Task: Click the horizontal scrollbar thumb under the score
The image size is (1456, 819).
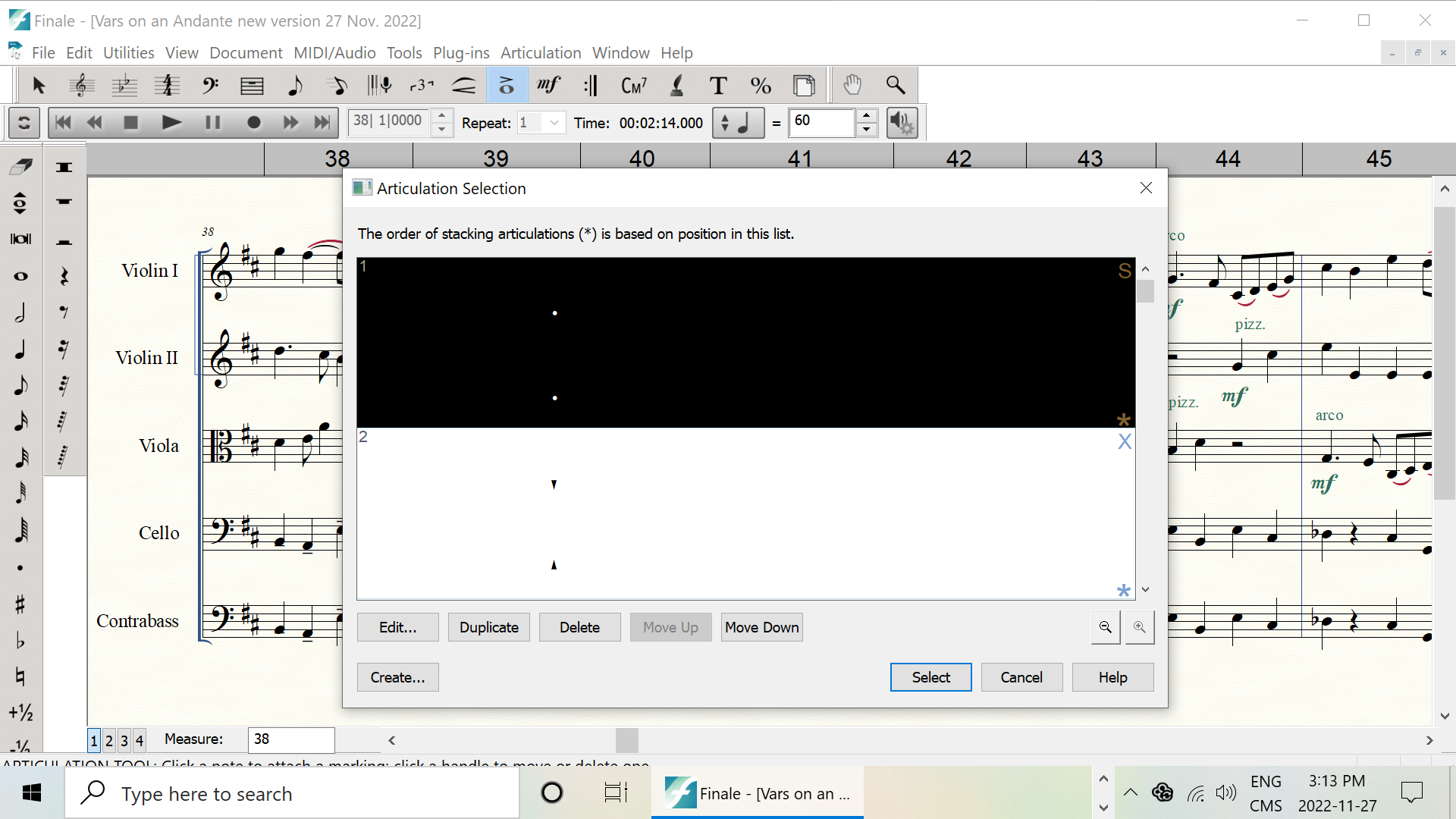Action: (x=626, y=740)
